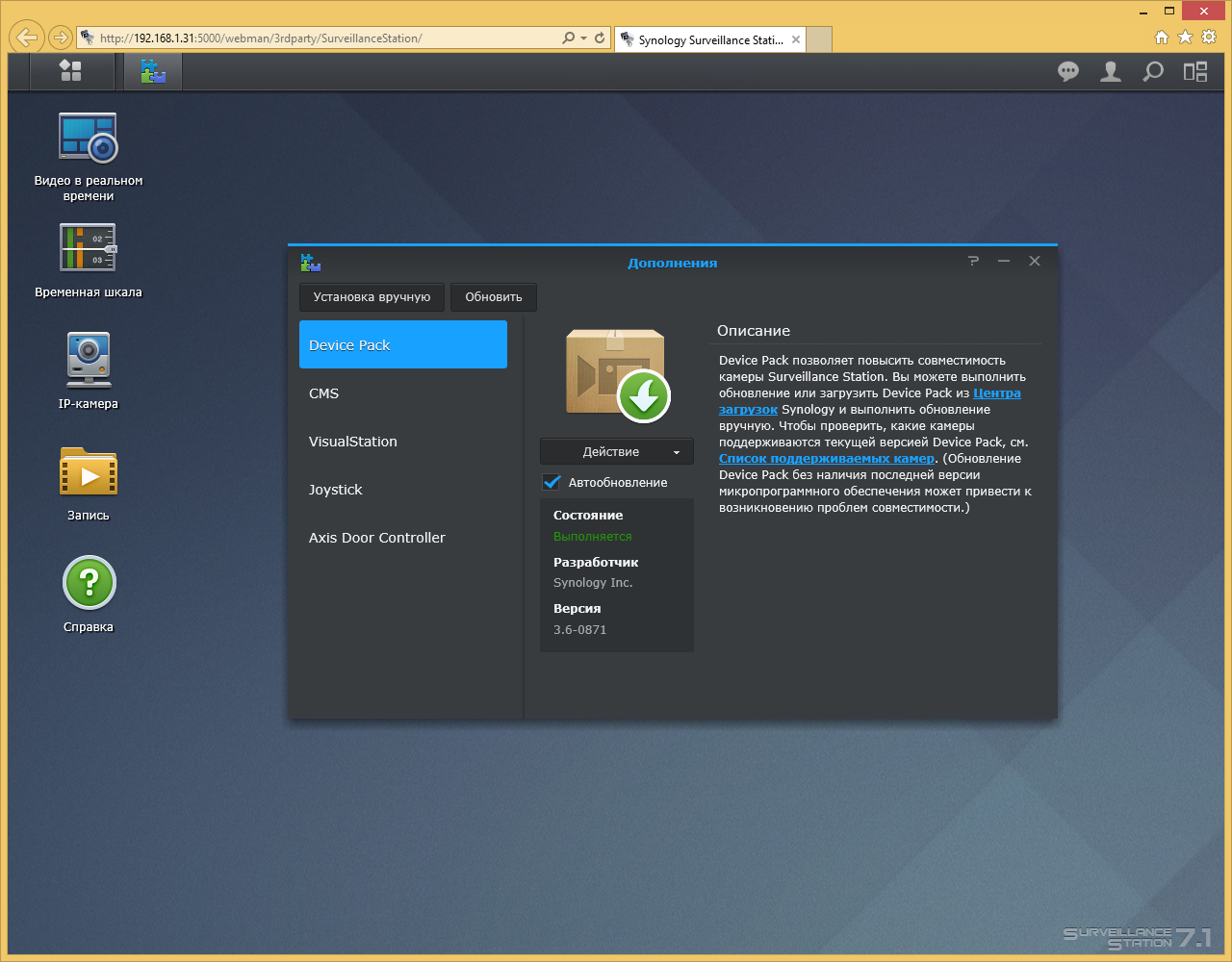Close the Add-ons window

[x=1035, y=261]
